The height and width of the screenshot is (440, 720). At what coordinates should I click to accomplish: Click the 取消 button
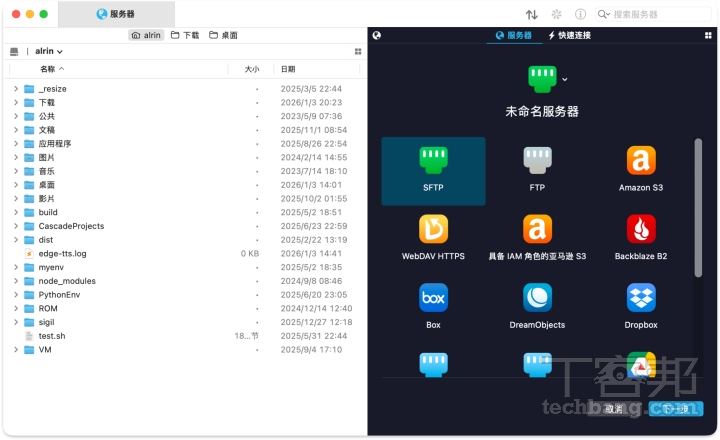point(615,408)
